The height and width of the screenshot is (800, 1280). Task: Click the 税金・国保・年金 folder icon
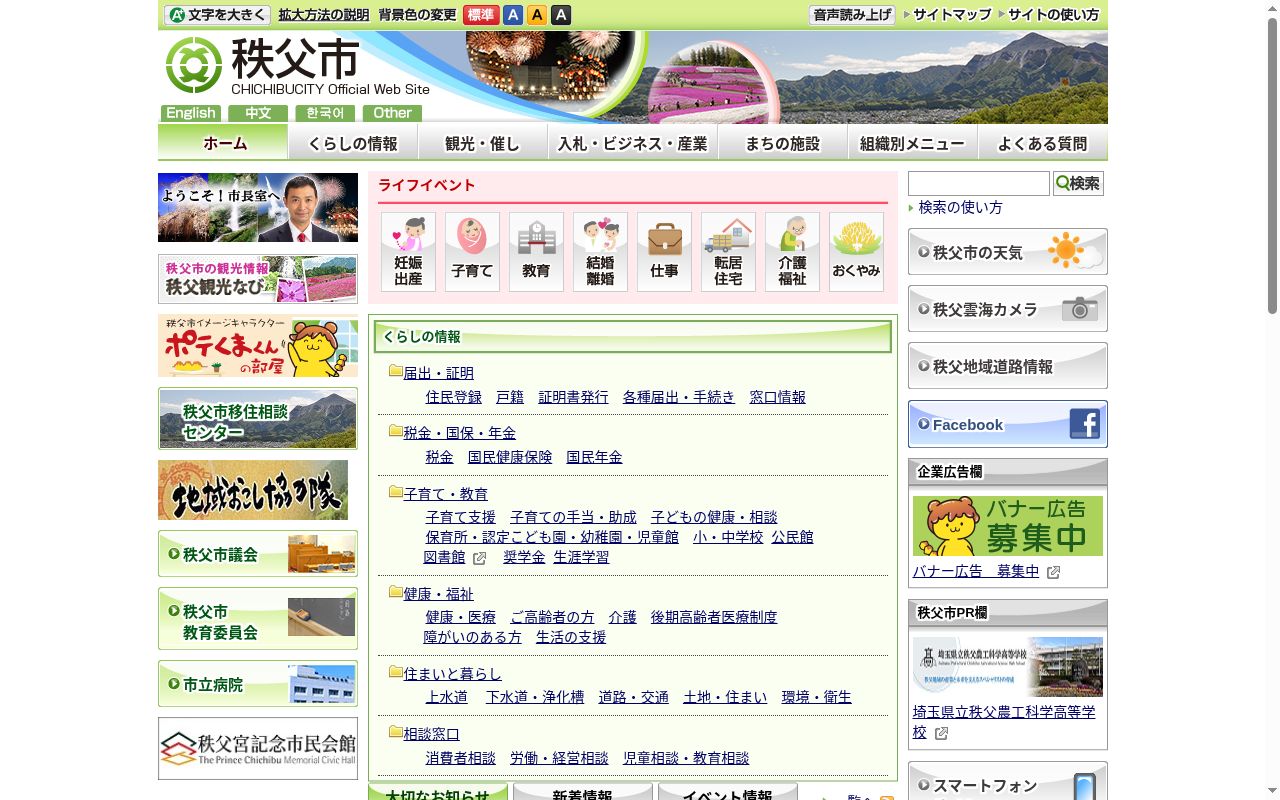(x=396, y=432)
